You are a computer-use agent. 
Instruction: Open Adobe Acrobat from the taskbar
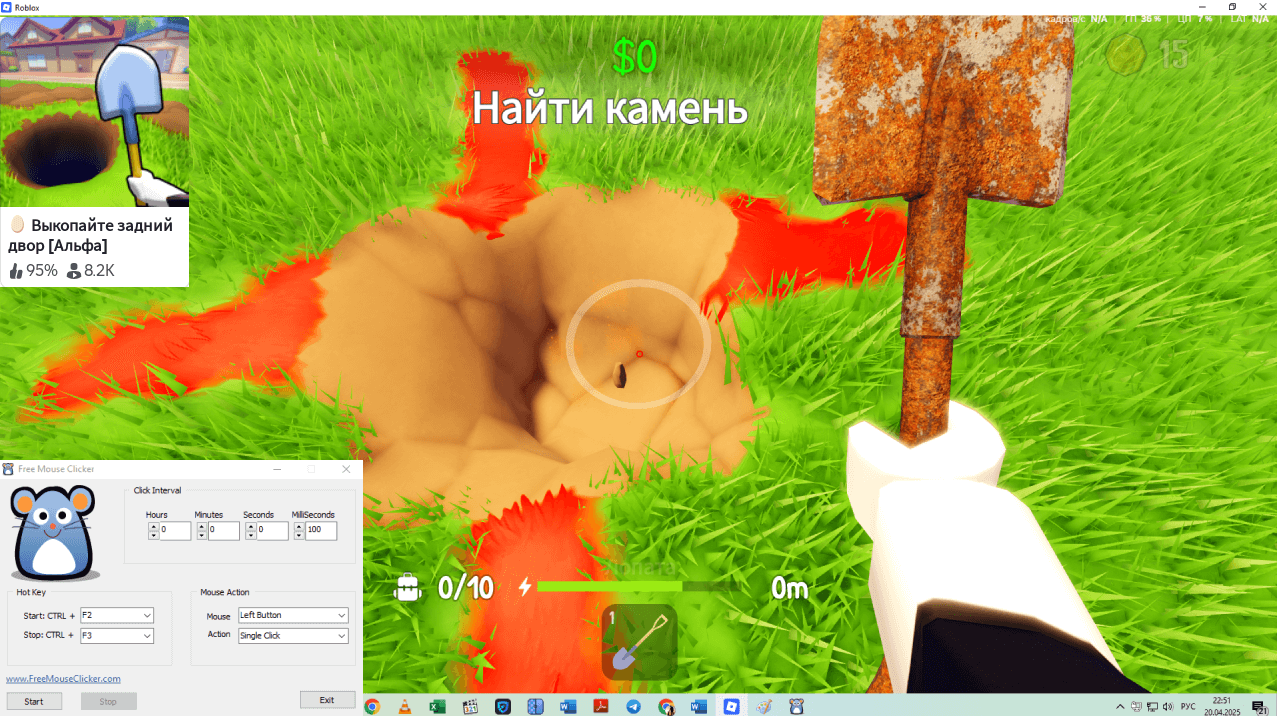click(x=601, y=706)
